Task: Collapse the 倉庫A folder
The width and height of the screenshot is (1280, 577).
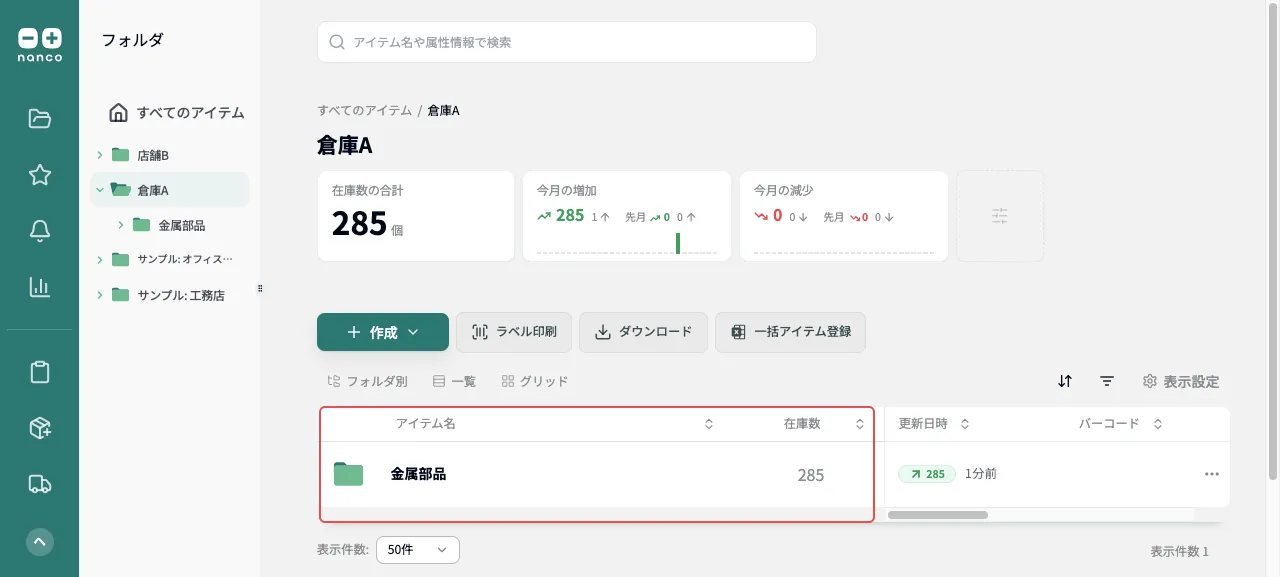Action: point(100,189)
